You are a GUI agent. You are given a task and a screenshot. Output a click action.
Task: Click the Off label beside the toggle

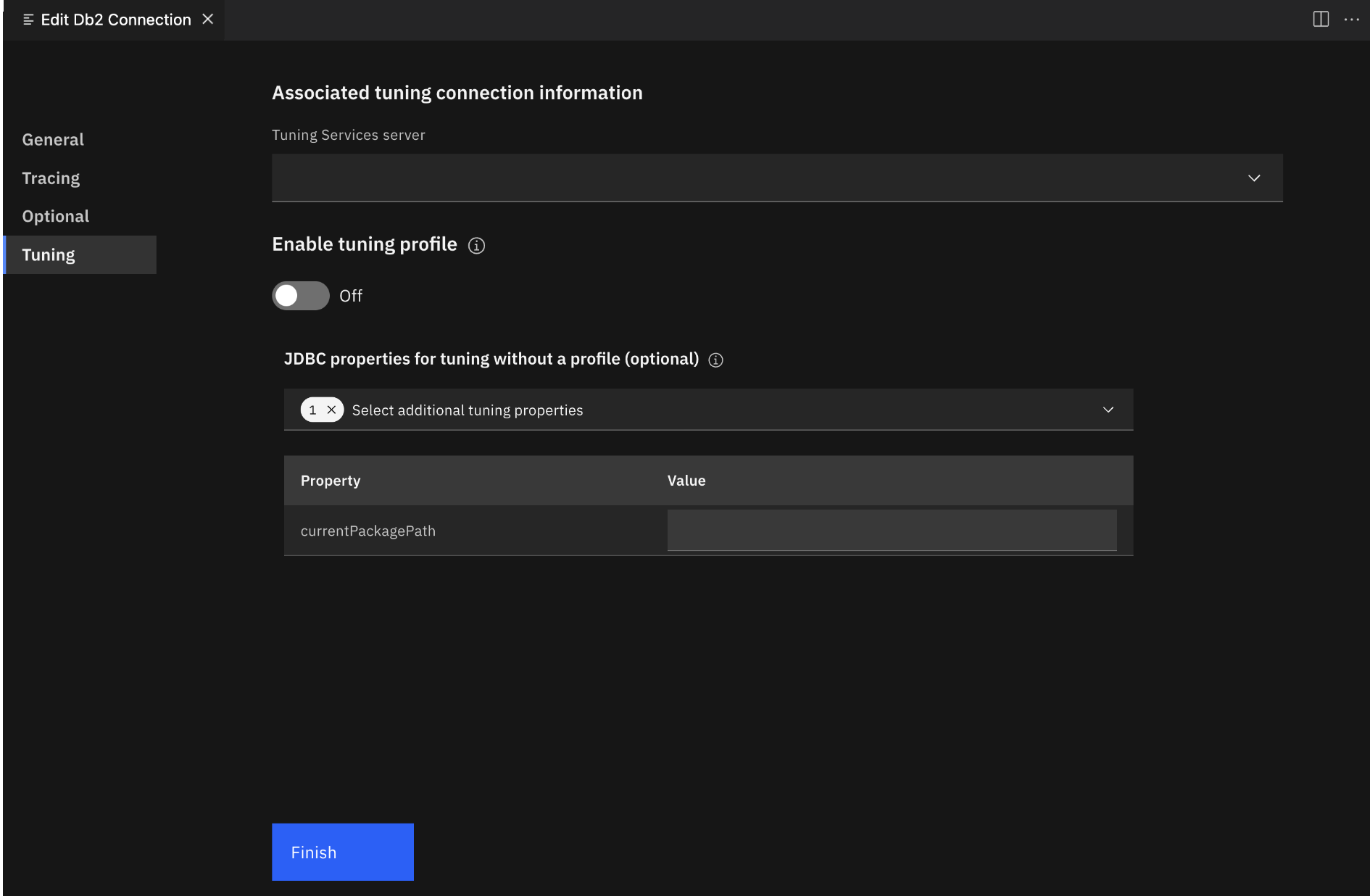pos(351,296)
